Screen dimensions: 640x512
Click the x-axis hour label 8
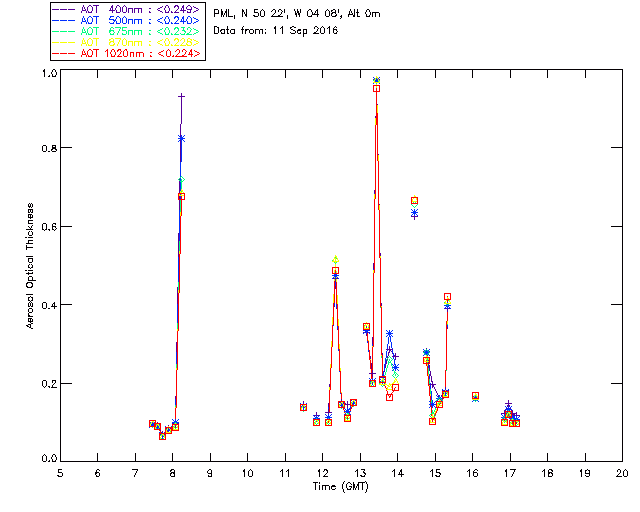[x=173, y=473]
